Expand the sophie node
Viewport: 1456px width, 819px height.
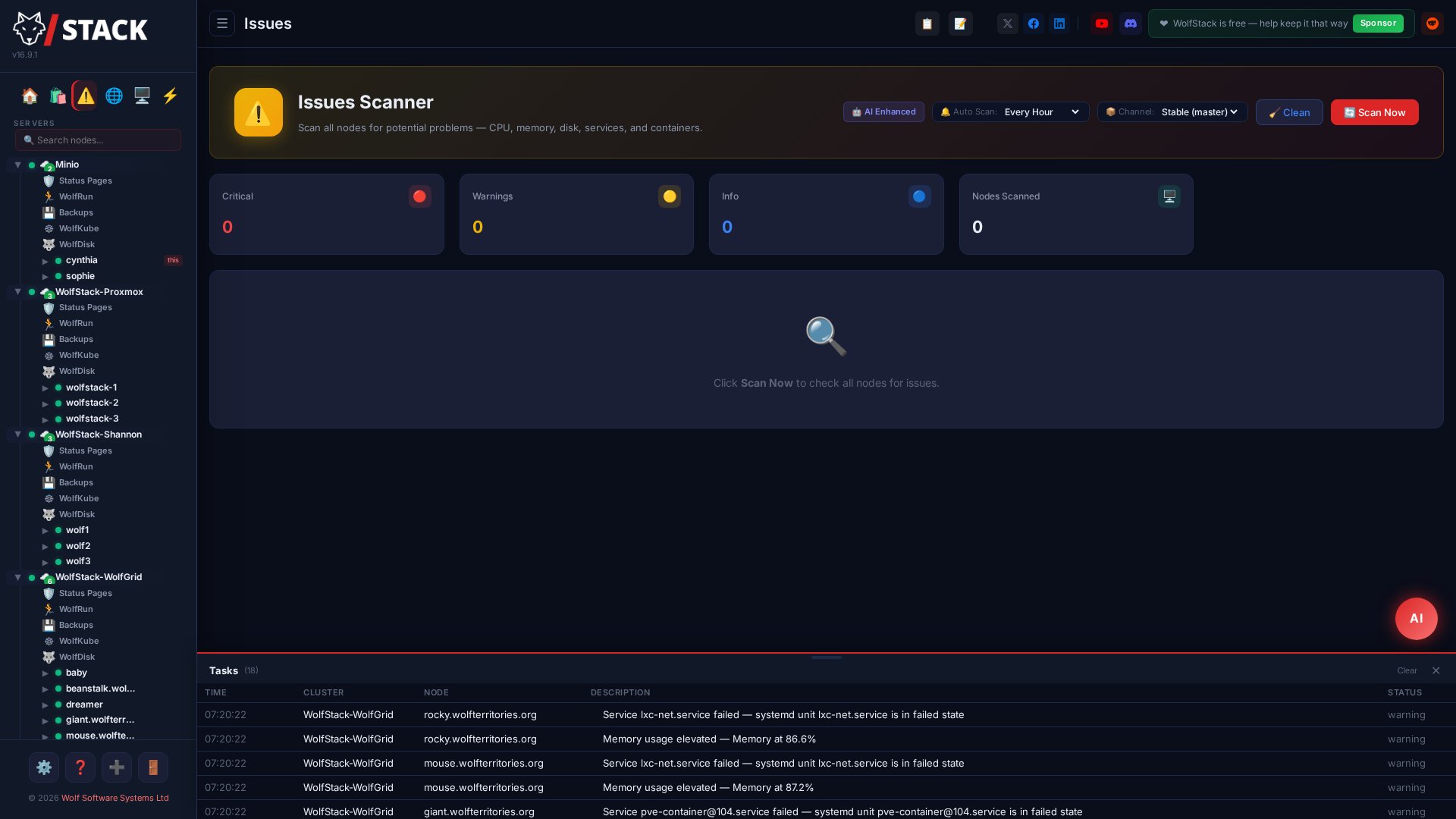pyautogui.click(x=45, y=277)
